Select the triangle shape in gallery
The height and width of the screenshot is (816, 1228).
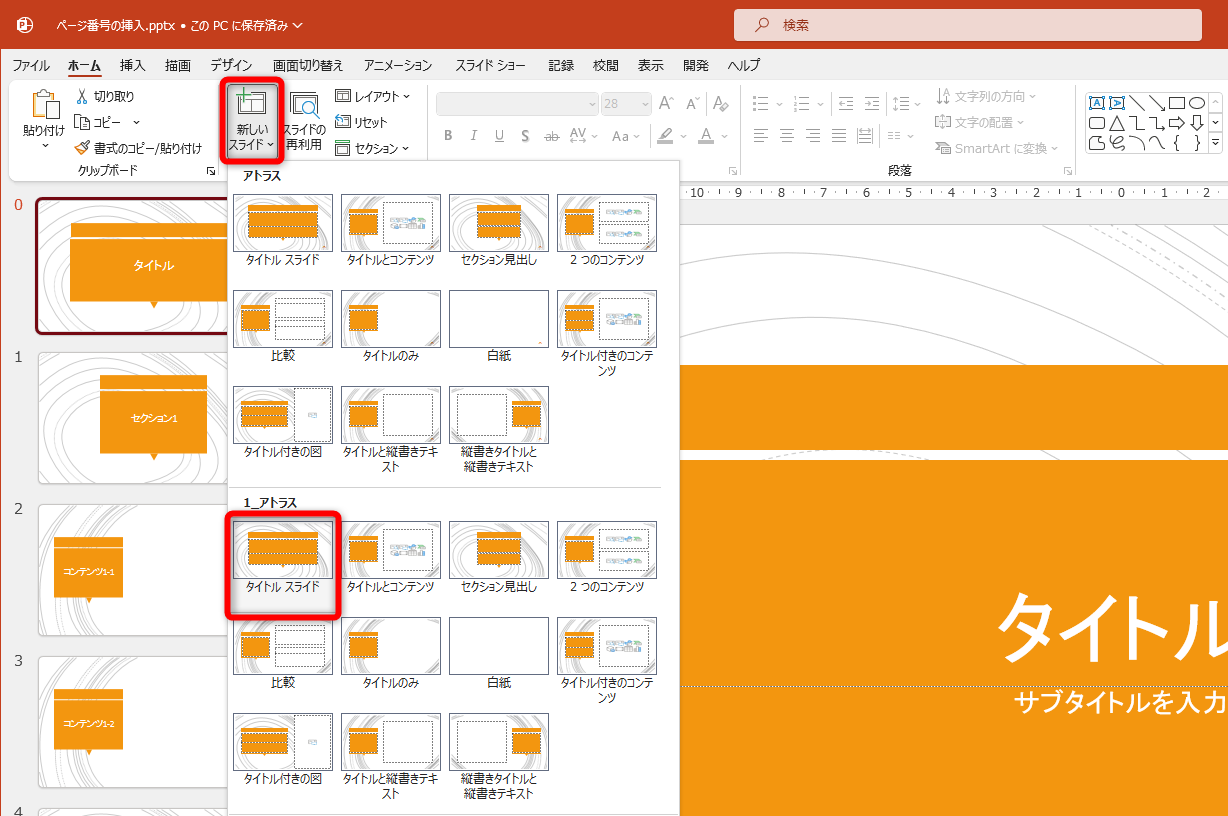tap(1117, 123)
